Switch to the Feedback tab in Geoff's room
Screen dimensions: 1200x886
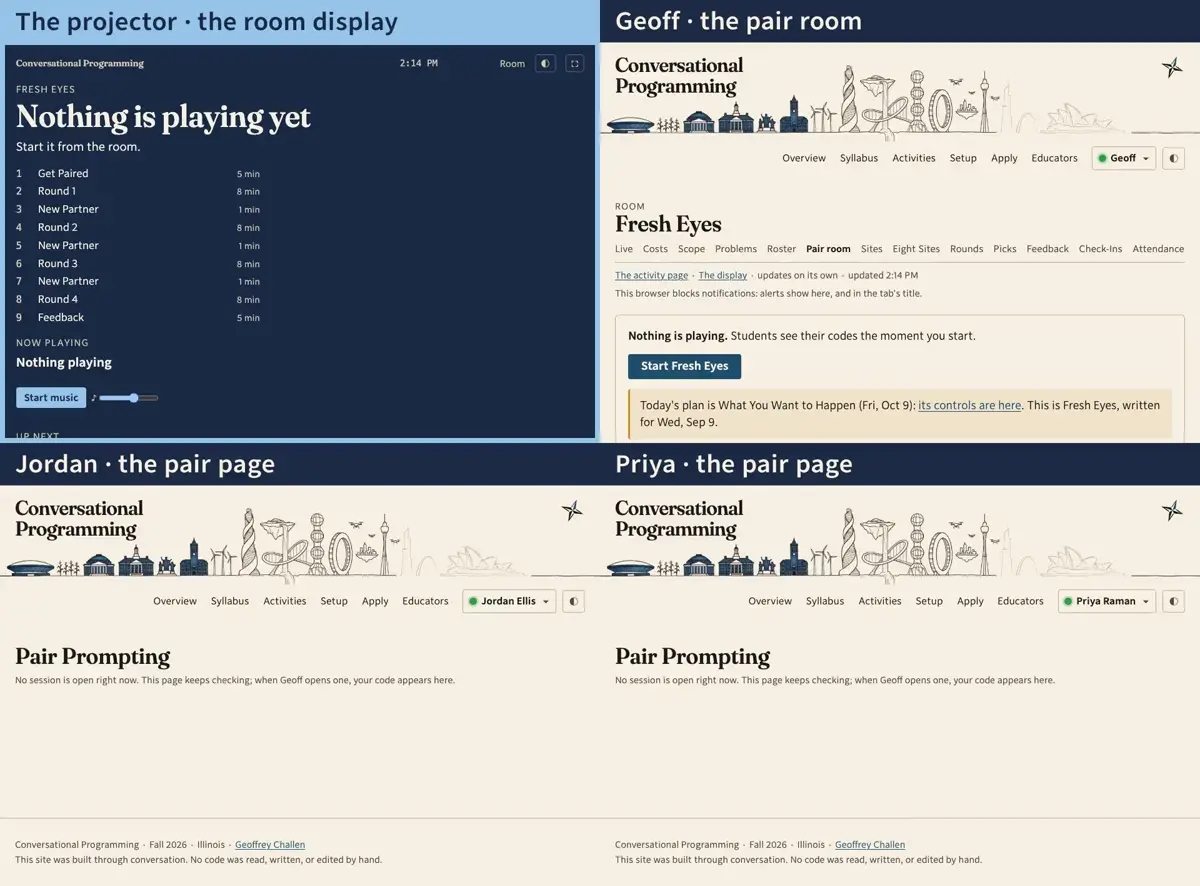pos(1047,249)
